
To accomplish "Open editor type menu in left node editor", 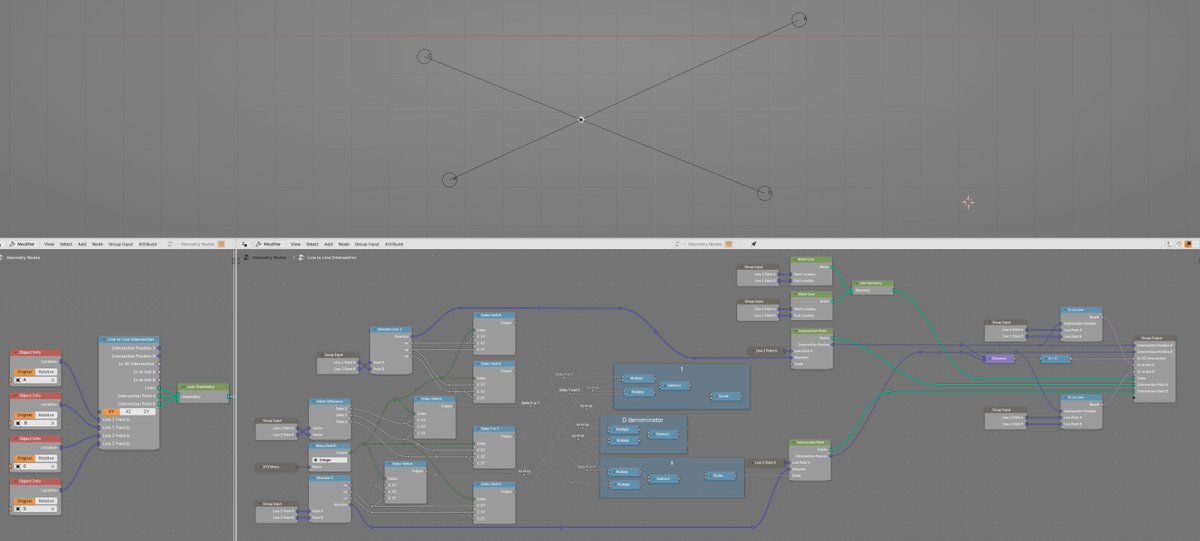I will 2,244.
